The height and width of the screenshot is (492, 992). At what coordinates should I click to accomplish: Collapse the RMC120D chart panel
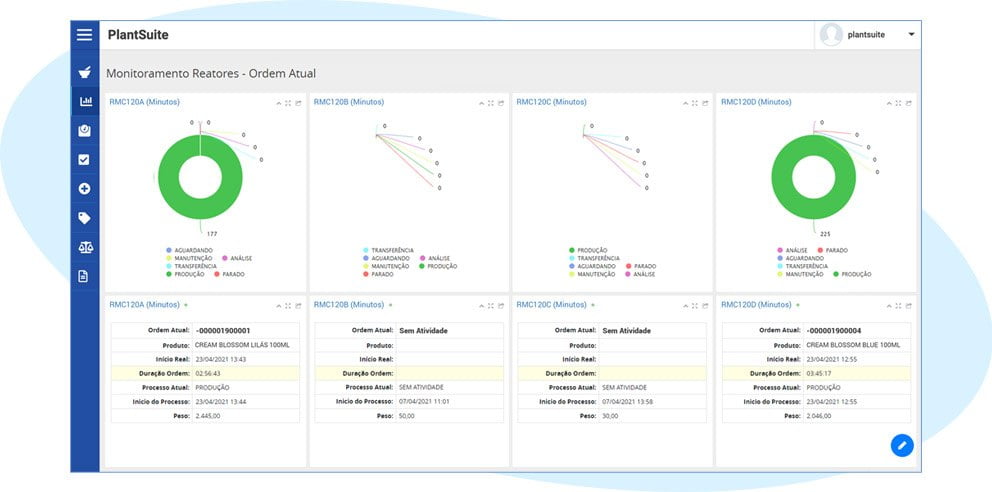888,103
